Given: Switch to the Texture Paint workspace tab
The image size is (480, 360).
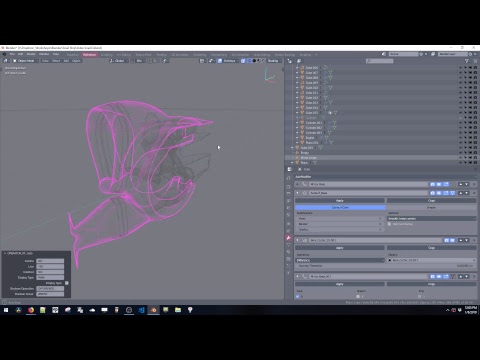Looking at the screenshot, I should pyautogui.click(x=143, y=55).
